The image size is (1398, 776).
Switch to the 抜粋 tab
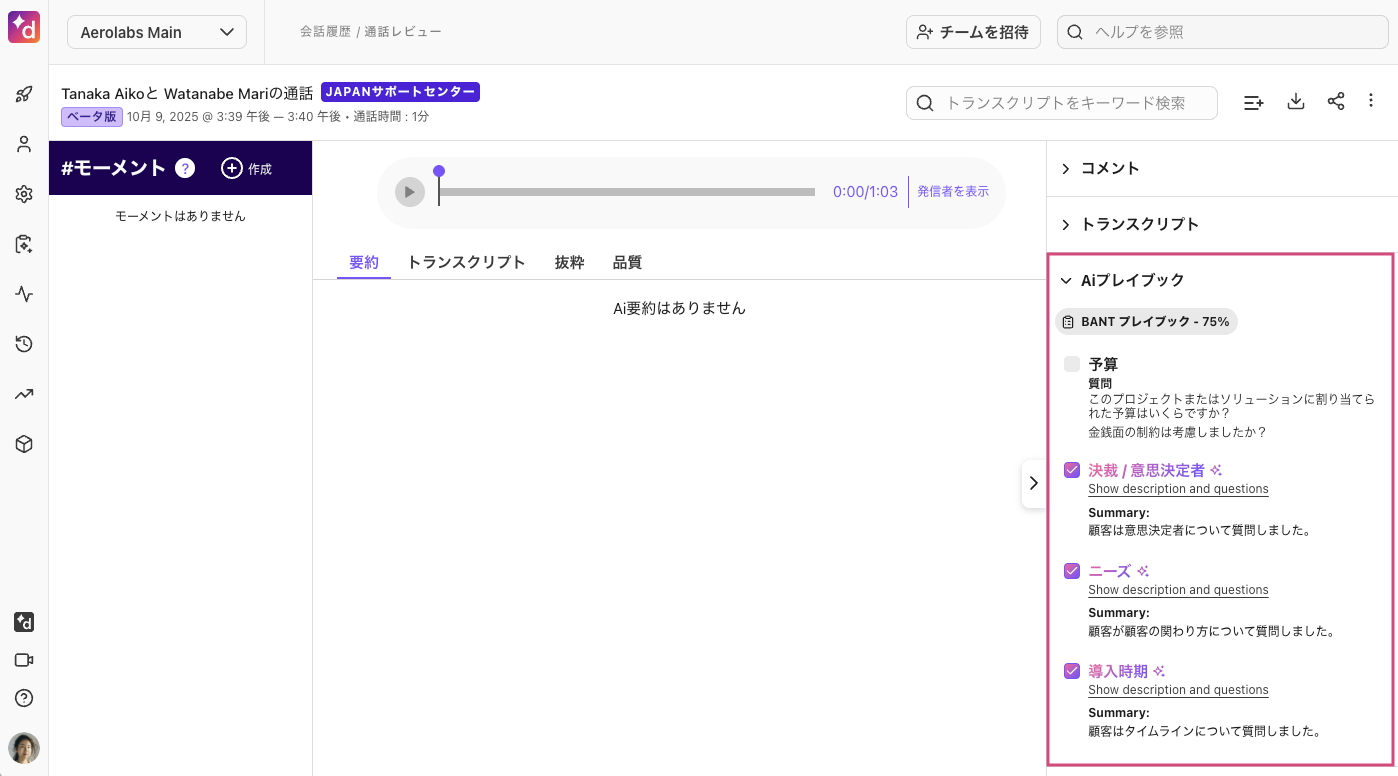pos(569,262)
